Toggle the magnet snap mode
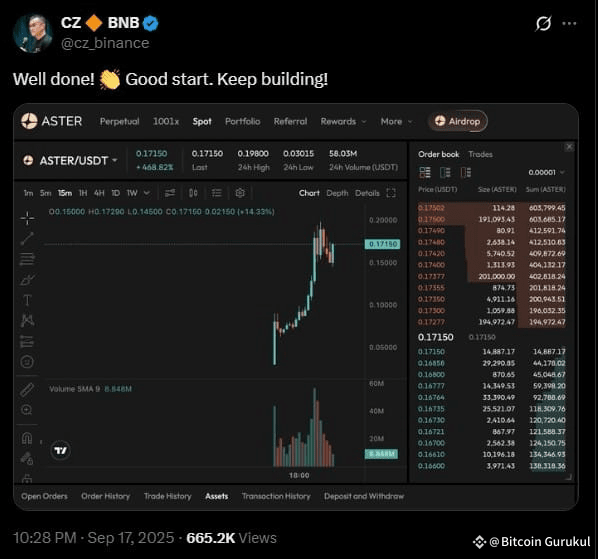 click(27, 438)
